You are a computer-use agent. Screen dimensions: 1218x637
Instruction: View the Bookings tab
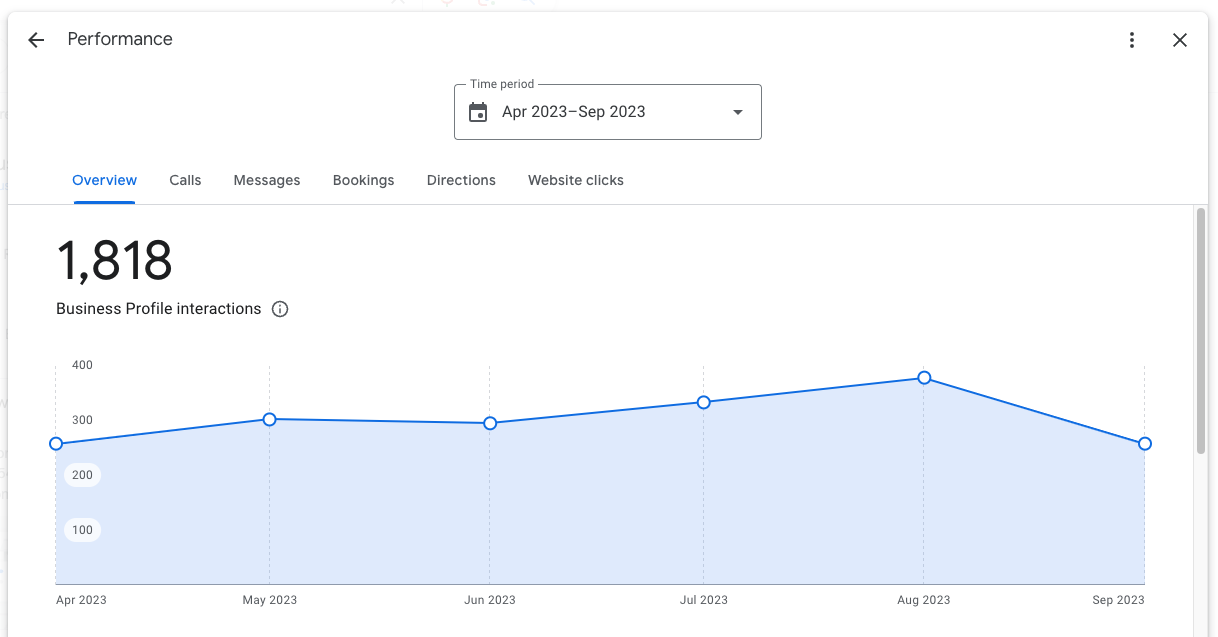(x=363, y=180)
